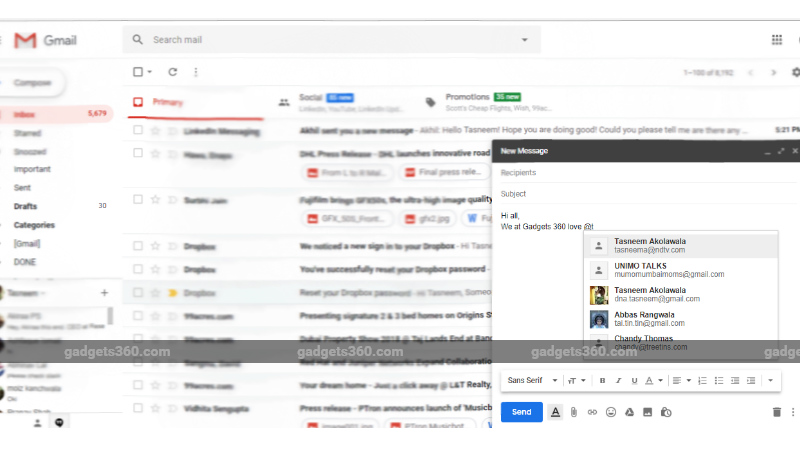This screenshot has width=800, height=450.
Task: Select checkbox for Dropbox new sign-in email
Action: coord(138,246)
